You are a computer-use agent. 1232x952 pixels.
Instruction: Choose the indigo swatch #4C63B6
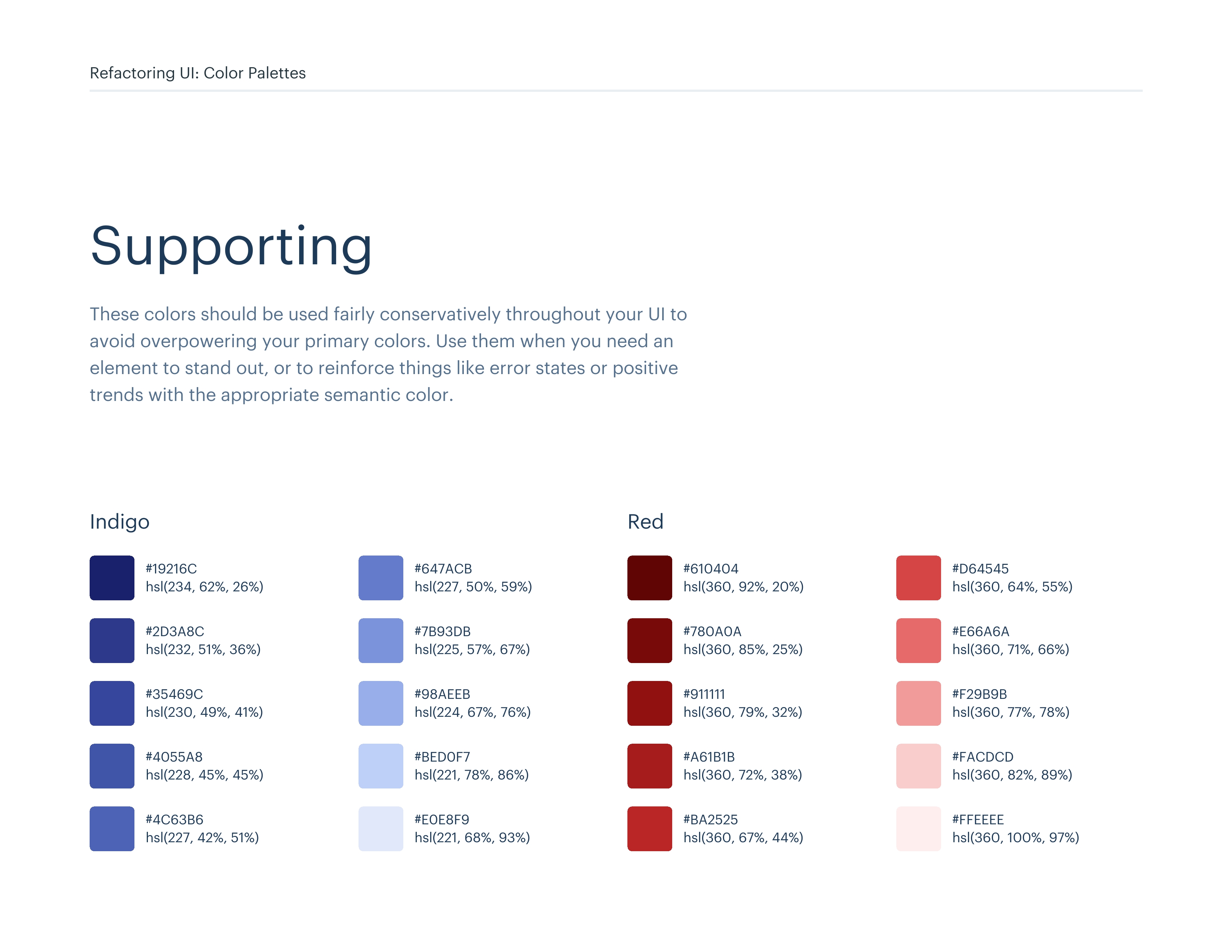(112, 828)
